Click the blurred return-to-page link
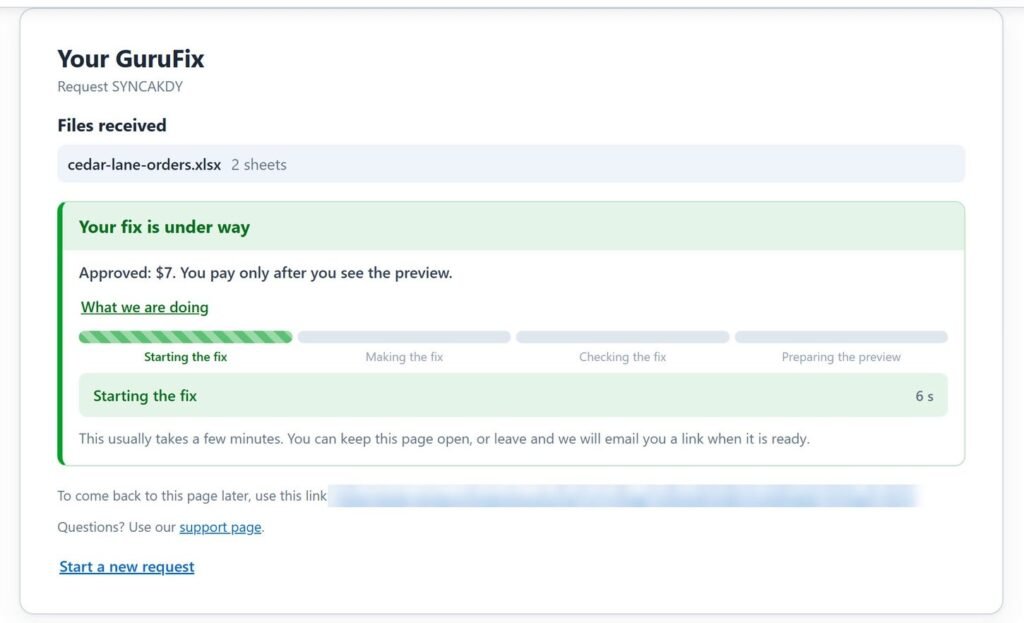This screenshot has height=623, width=1024. 624,496
